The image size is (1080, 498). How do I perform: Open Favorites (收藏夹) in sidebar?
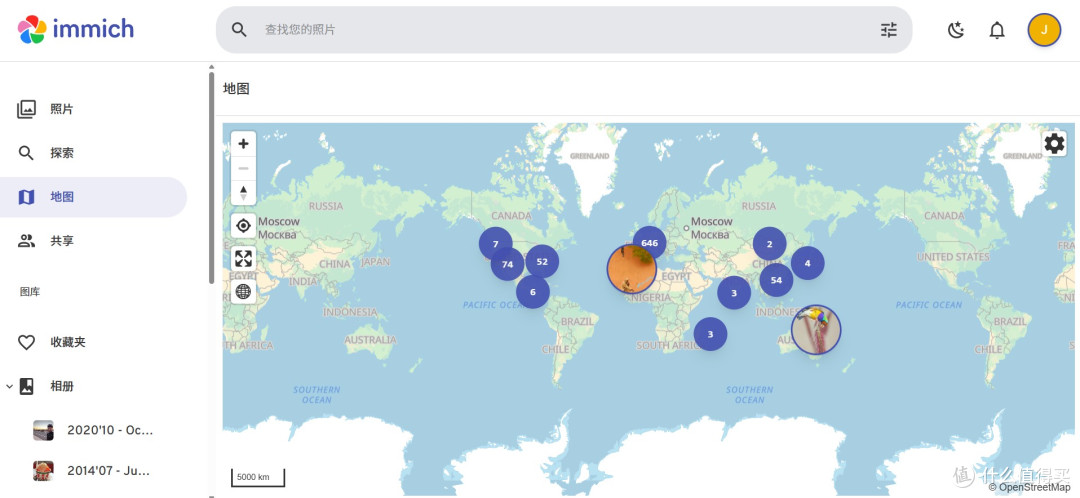(94, 342)
